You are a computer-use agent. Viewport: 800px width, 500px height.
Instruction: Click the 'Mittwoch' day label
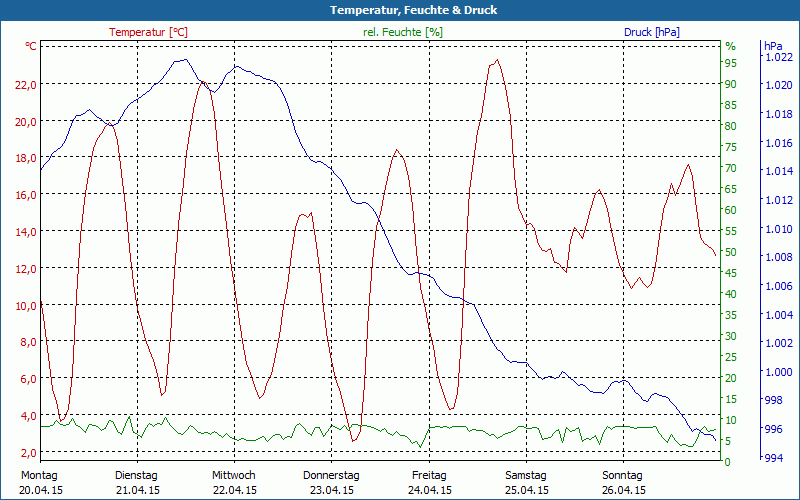pyautogui.click(x=233, y=475)
